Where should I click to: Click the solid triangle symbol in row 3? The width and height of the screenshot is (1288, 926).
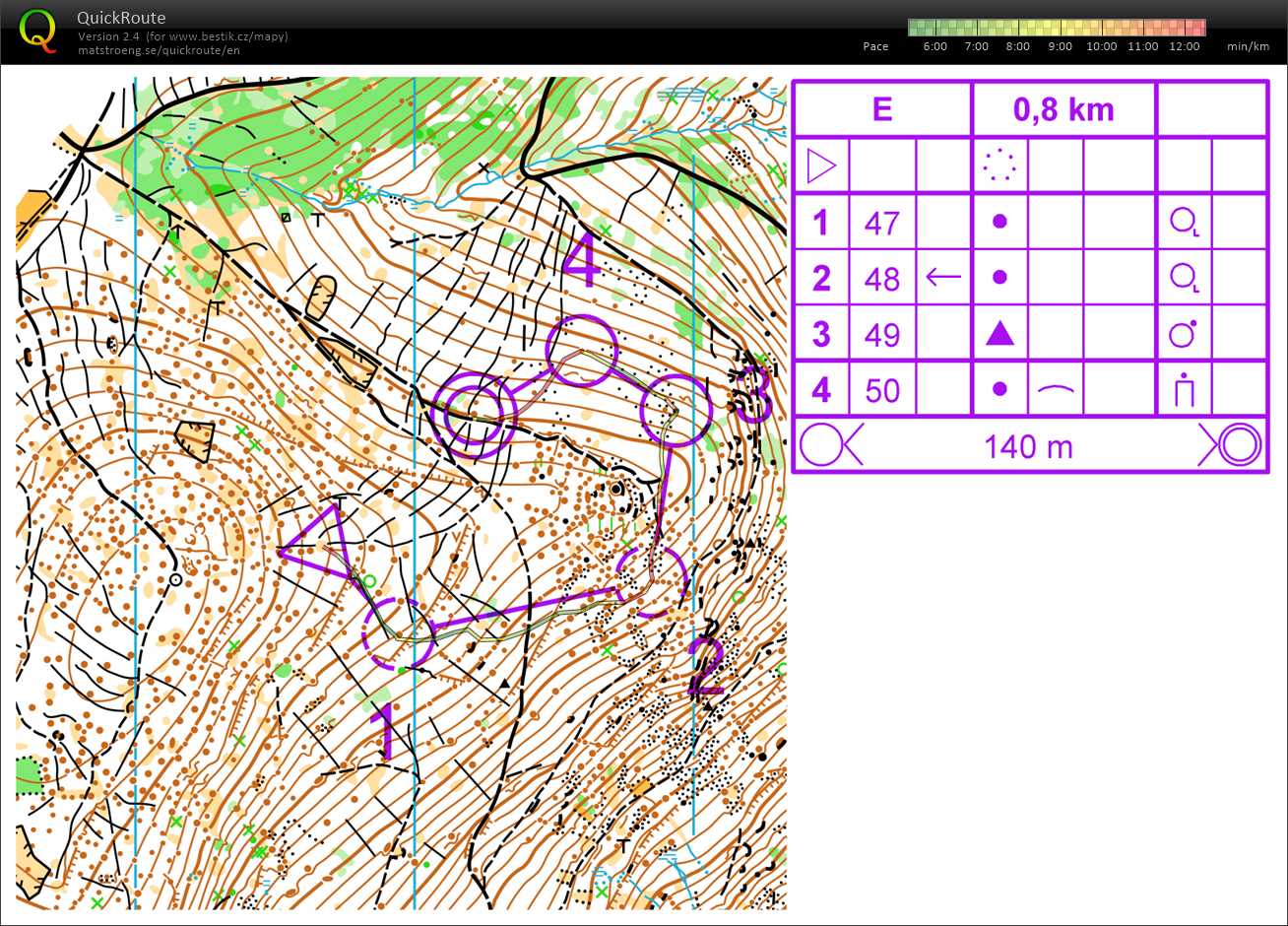999,334
